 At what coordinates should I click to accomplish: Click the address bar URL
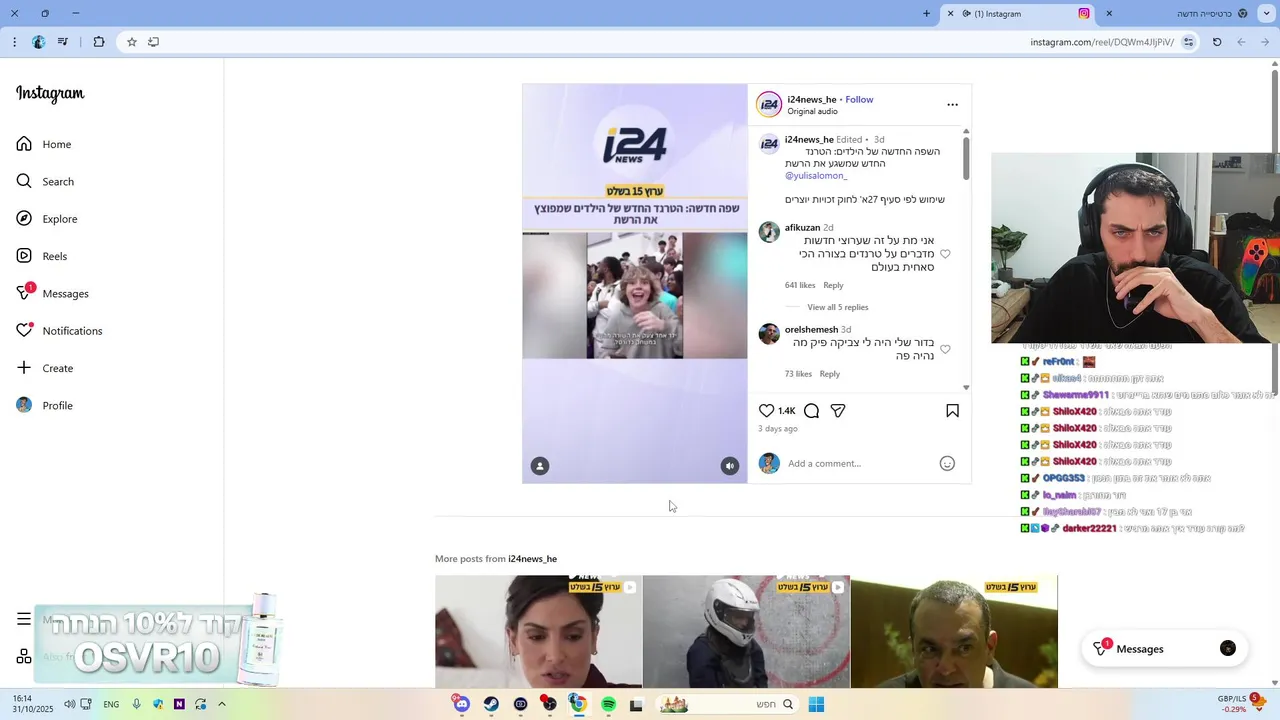[1102, 42]
